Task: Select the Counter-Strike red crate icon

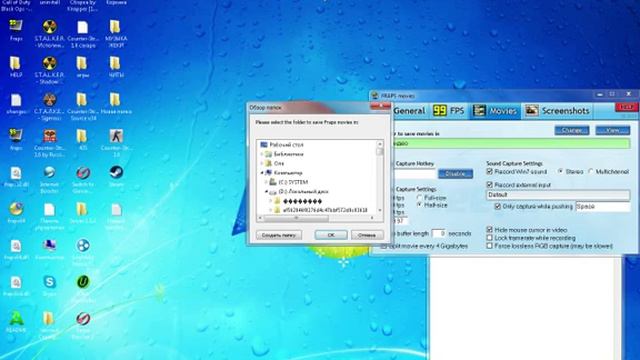Action: pos(50,136)
